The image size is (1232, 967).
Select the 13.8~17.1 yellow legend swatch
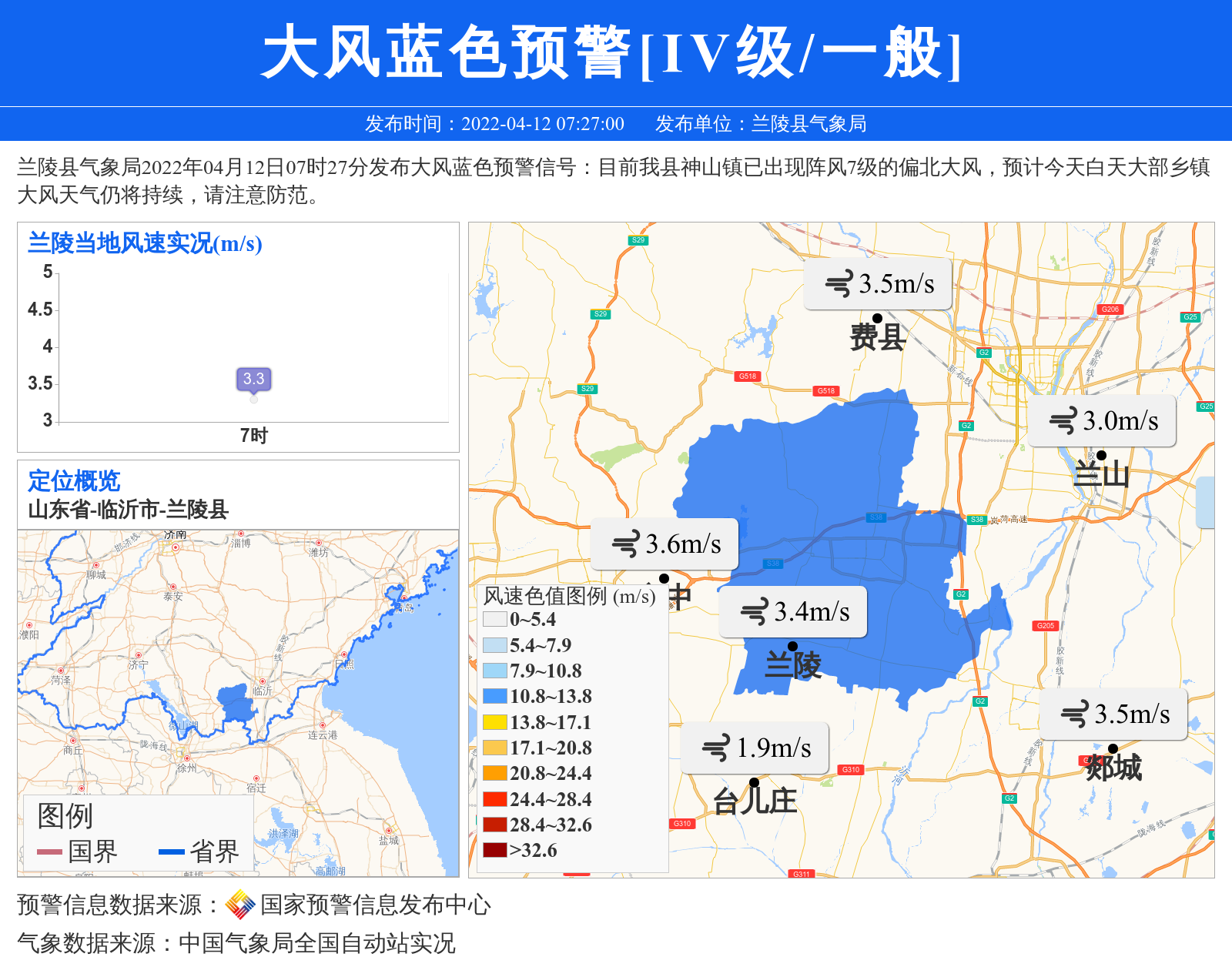[x=494, y=722]
